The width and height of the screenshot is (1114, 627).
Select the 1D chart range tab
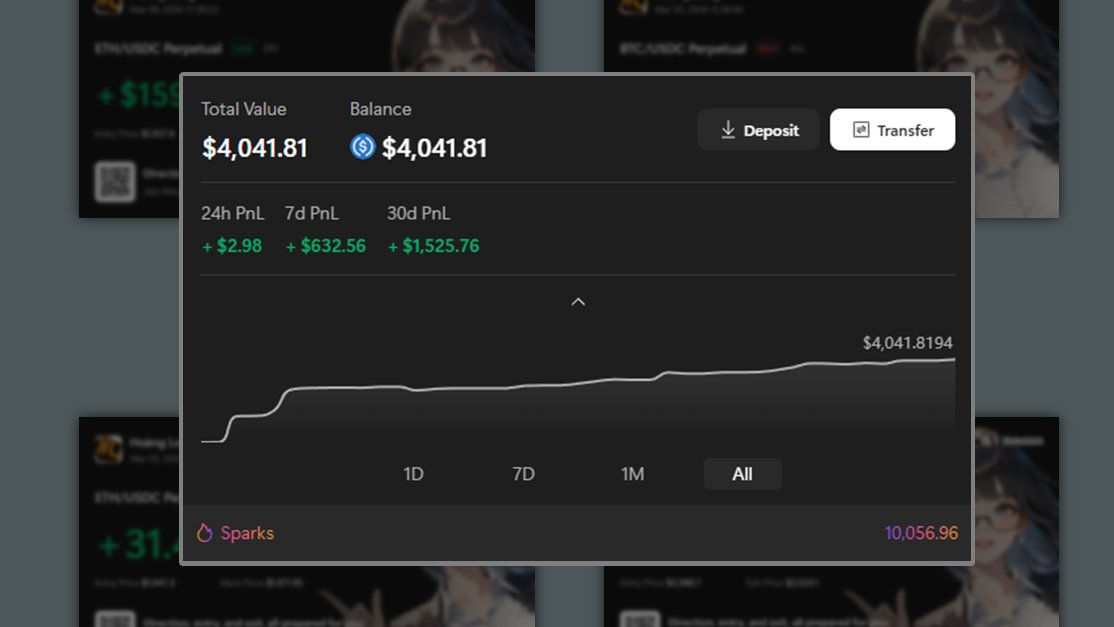point(413,474)
